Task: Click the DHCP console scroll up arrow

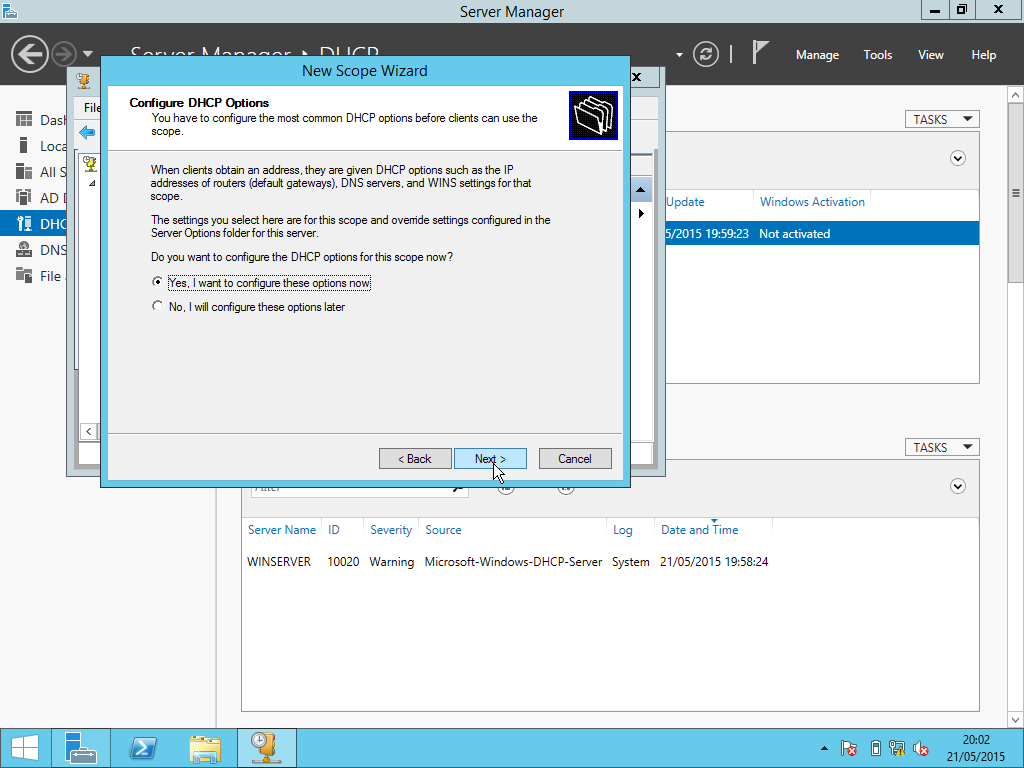Action: tap(641, 190)
